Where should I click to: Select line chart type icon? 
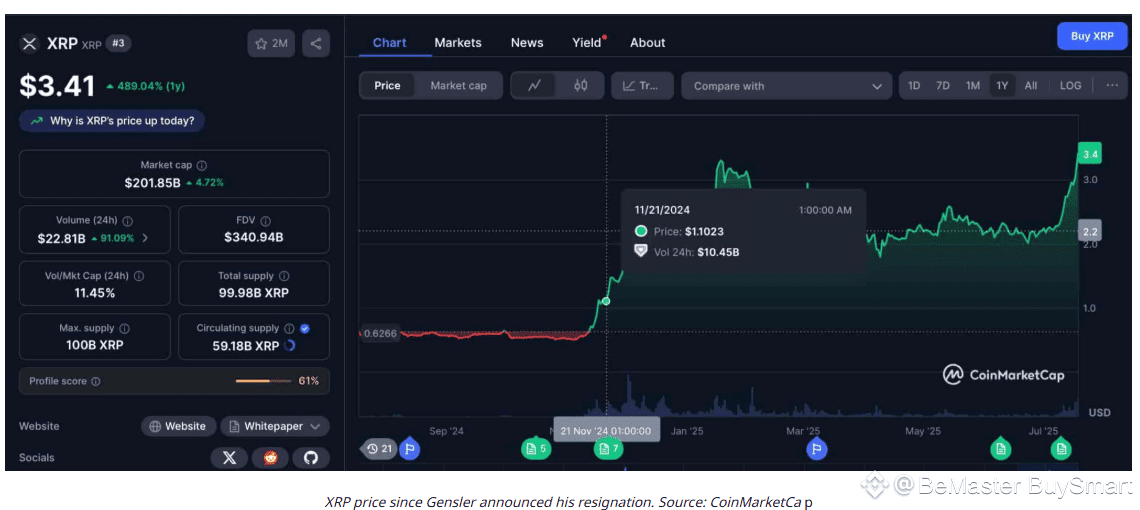tap(534, 86)
